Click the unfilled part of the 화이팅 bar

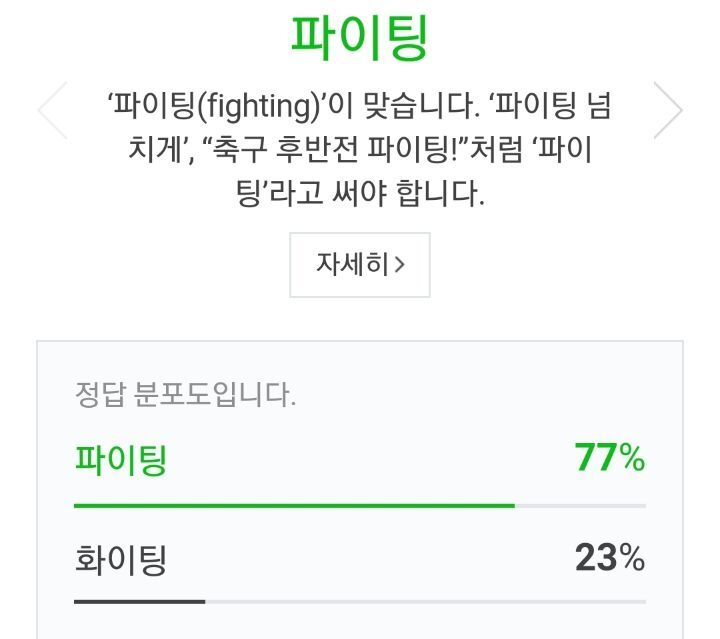425,602
